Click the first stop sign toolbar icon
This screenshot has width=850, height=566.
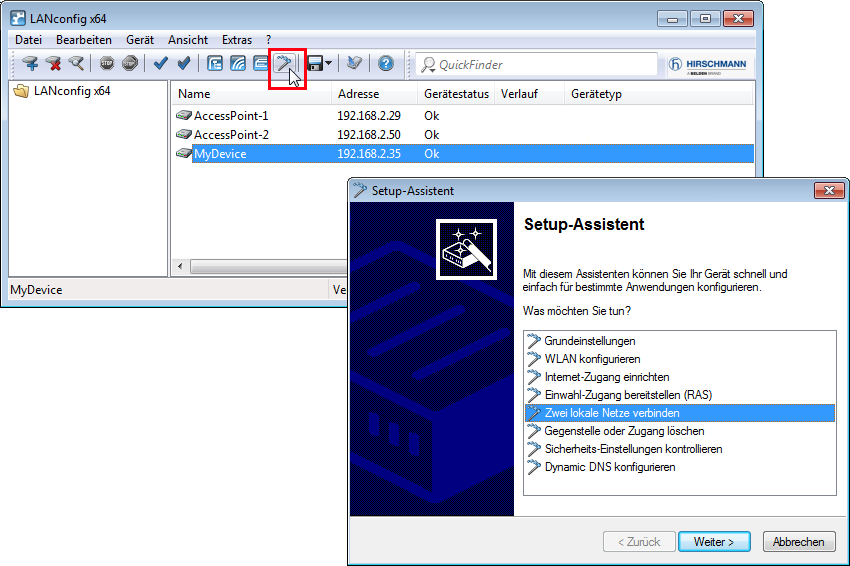[107, 64]
